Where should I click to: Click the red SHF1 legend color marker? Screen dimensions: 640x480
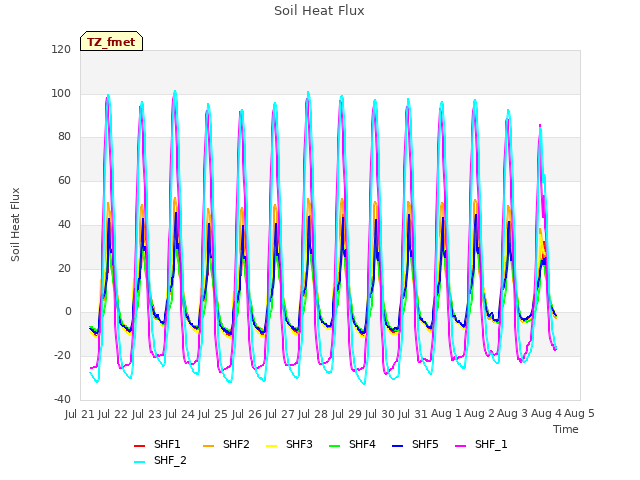click(140, 446)
